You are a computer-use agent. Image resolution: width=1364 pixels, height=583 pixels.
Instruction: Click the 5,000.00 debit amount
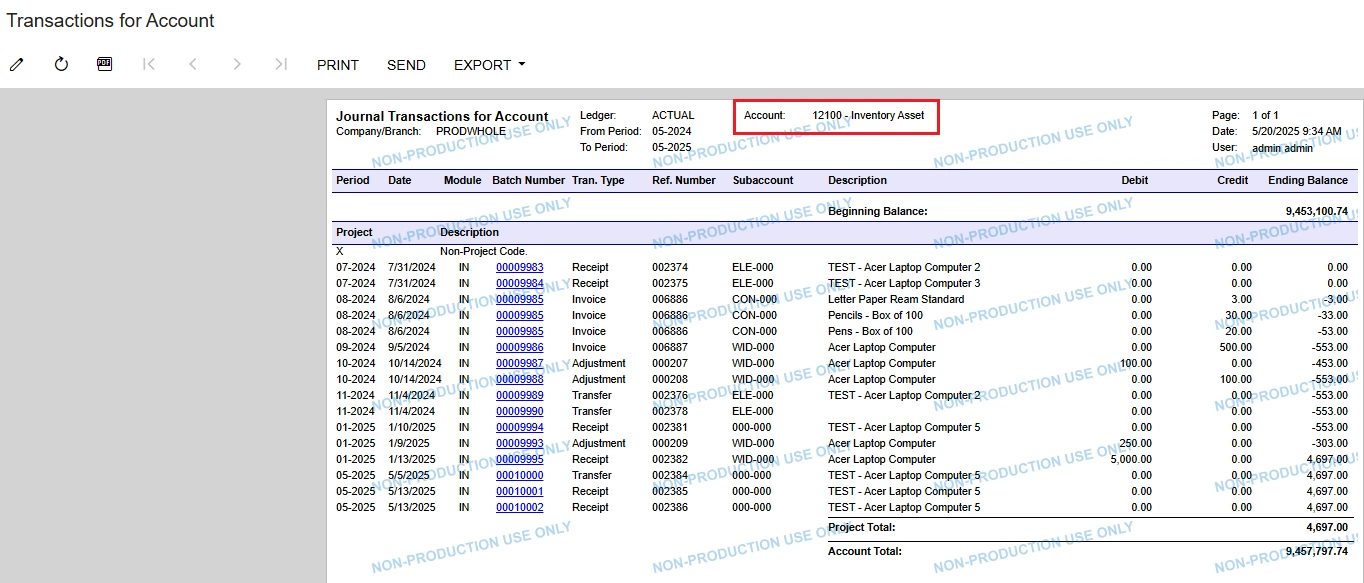1131,459
